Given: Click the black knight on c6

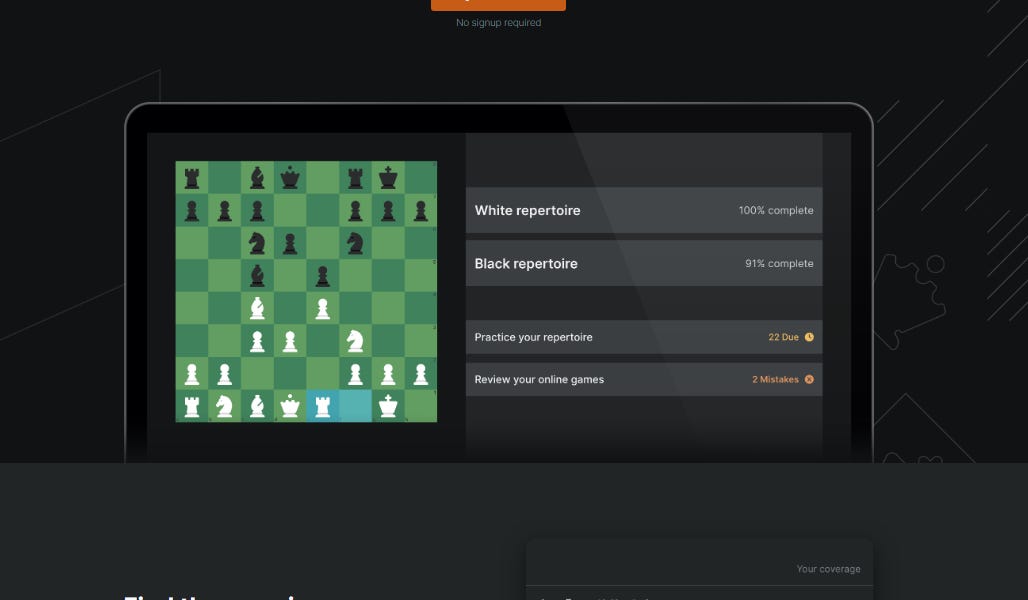Looking at the screenshot, I should (256, 243).
